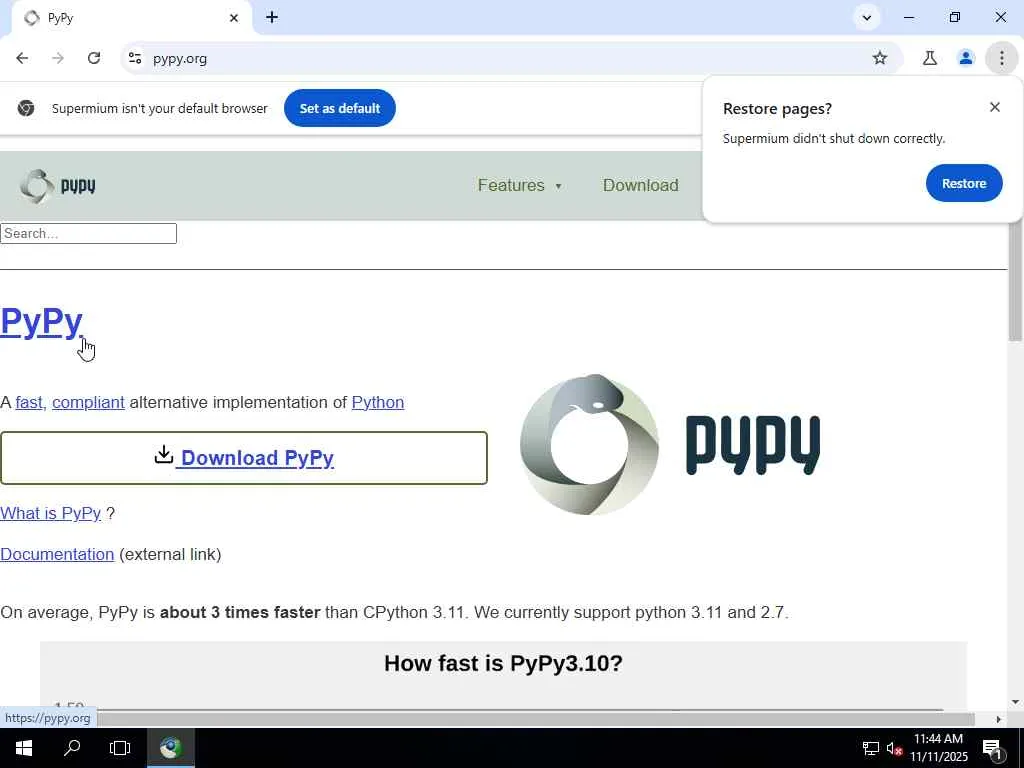The image size is (1024, 768).
Task: Open the Documentation external link
Action: [x=57, y=554]
